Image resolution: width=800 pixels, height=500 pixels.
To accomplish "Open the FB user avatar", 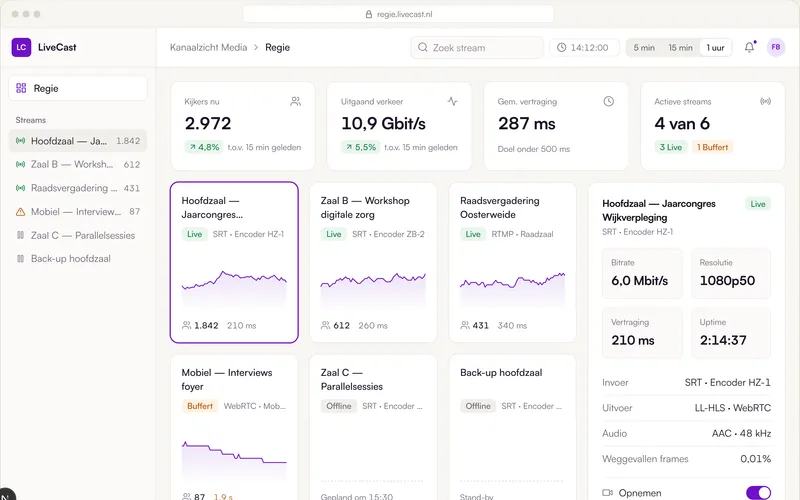I will [x=776, y=47].
